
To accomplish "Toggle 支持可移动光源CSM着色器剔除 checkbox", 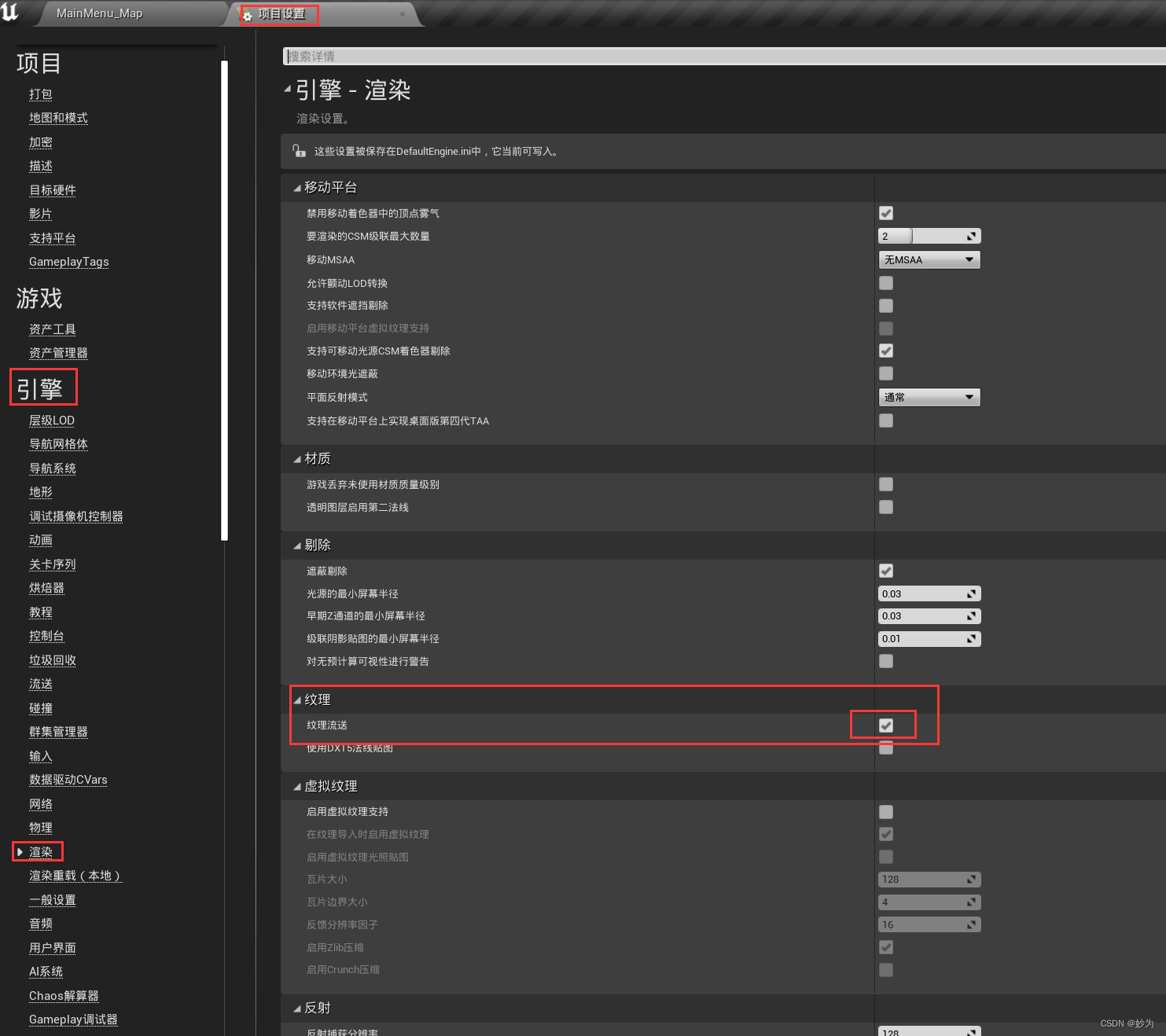I will click(886, 351).
